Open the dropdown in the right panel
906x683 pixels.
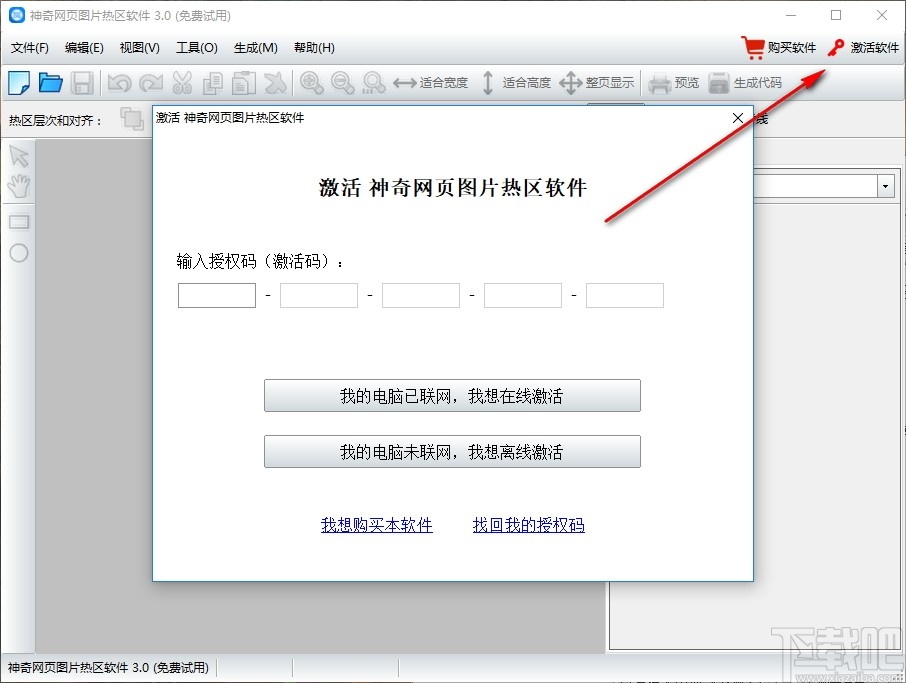click(884, 186)
